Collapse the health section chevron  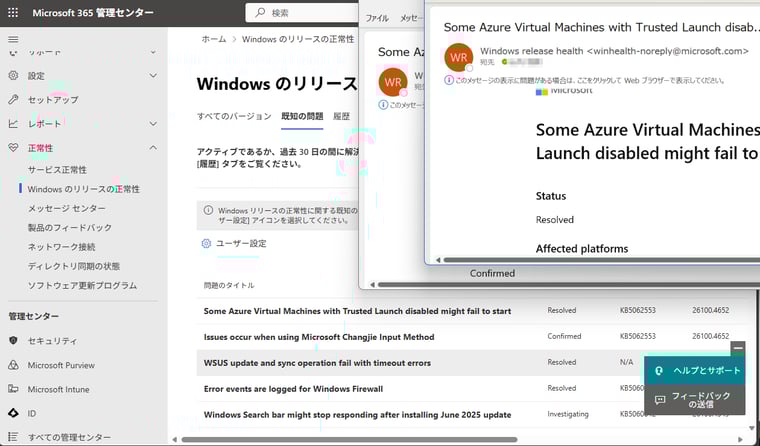[153, 147]
